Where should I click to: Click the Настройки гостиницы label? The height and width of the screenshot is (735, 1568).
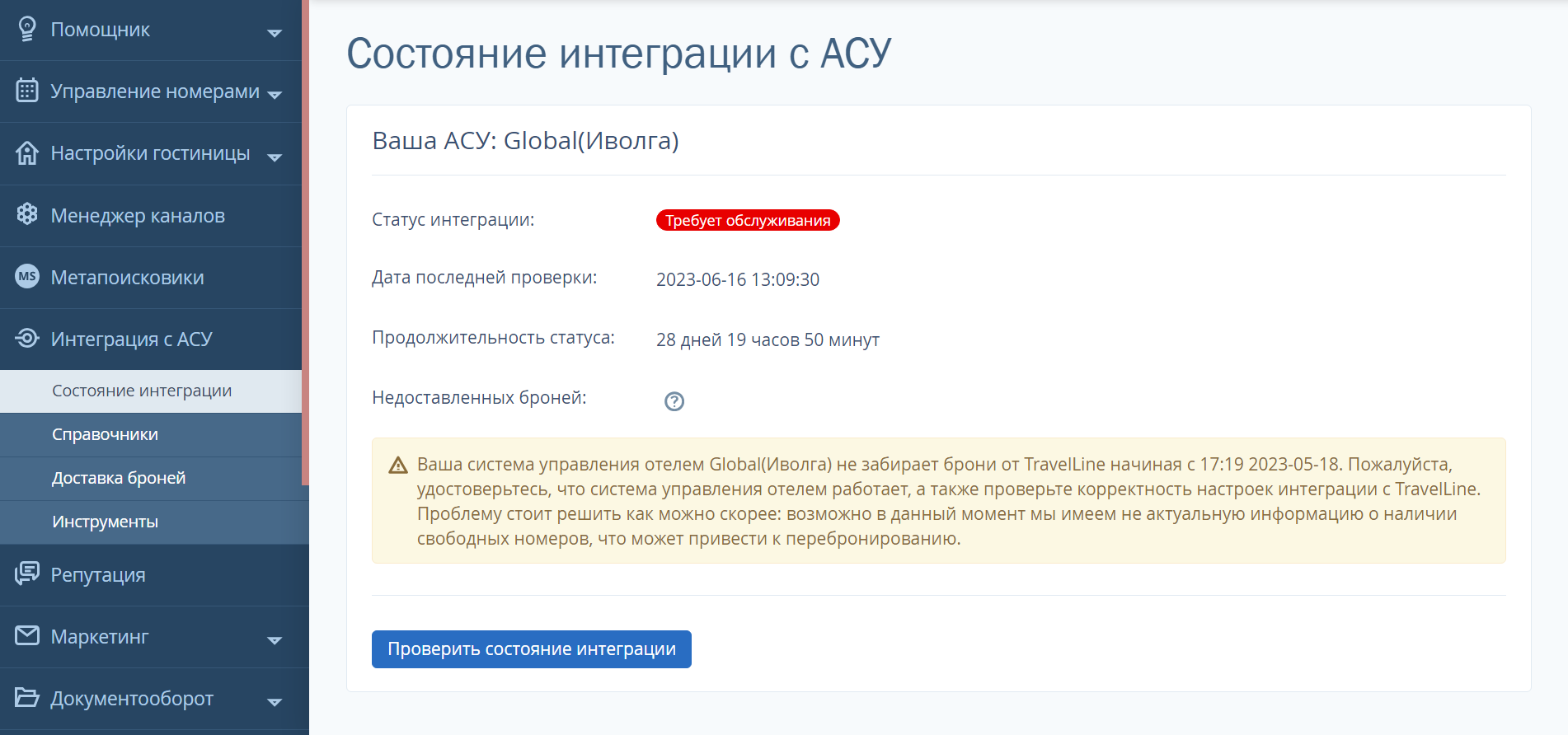point(150,153)
